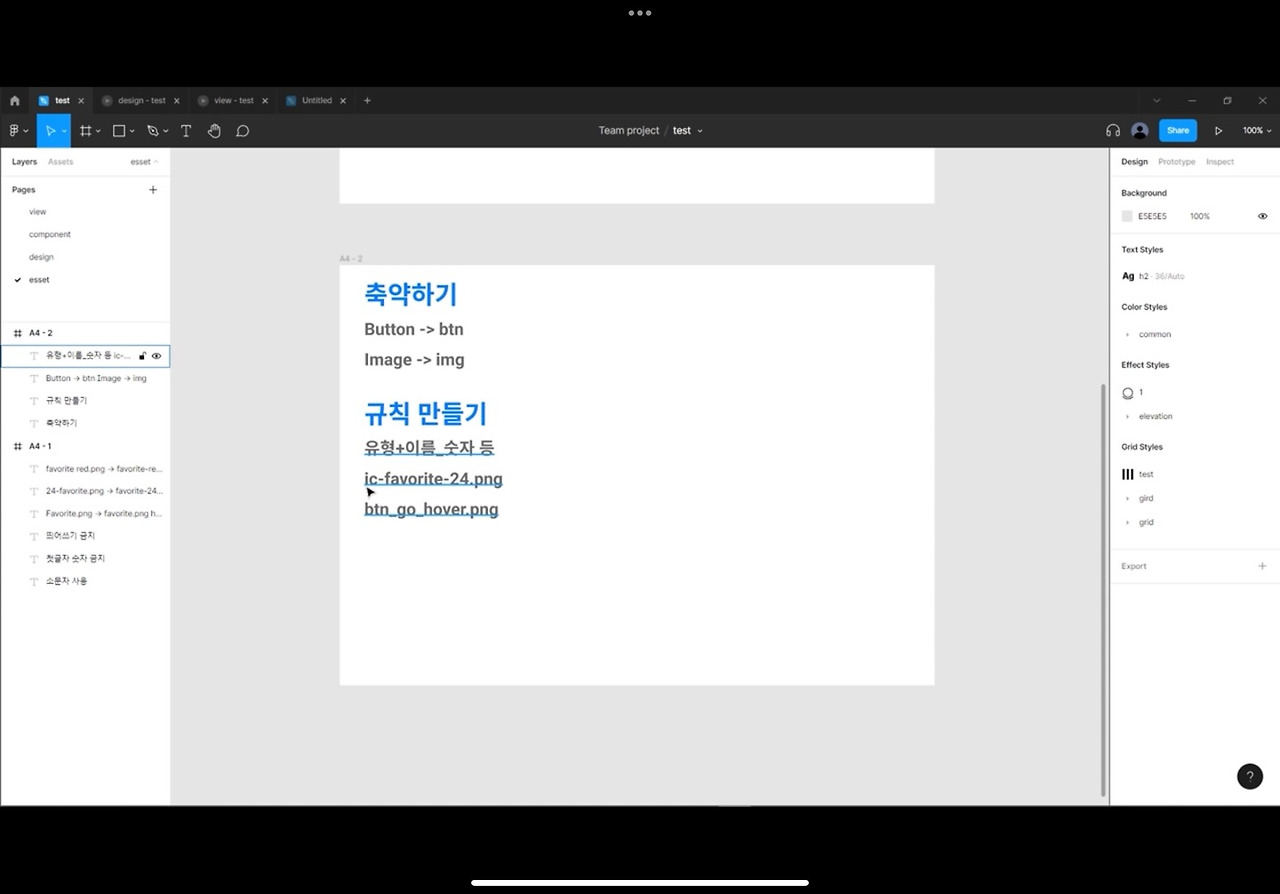Toggle the lock on the selected layer
This screenshot has width=1280, height=894.
(142, 356)
